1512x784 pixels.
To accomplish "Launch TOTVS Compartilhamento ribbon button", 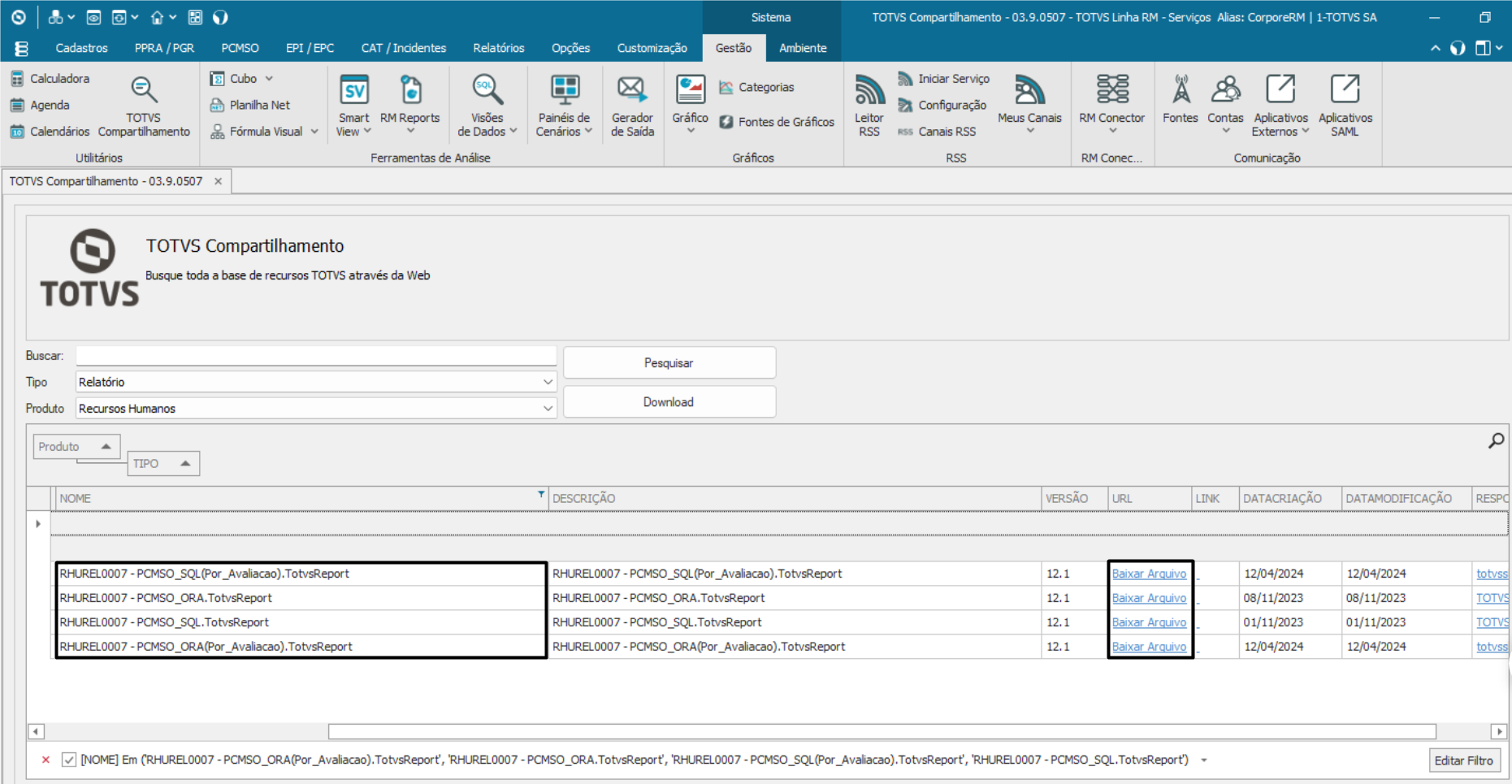I will pos(144,106).
